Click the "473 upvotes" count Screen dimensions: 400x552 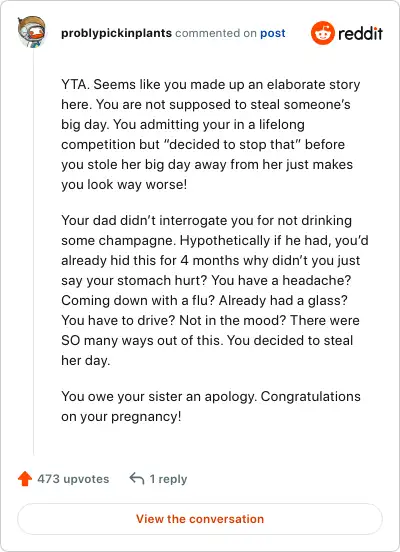(x=73, y=479)
